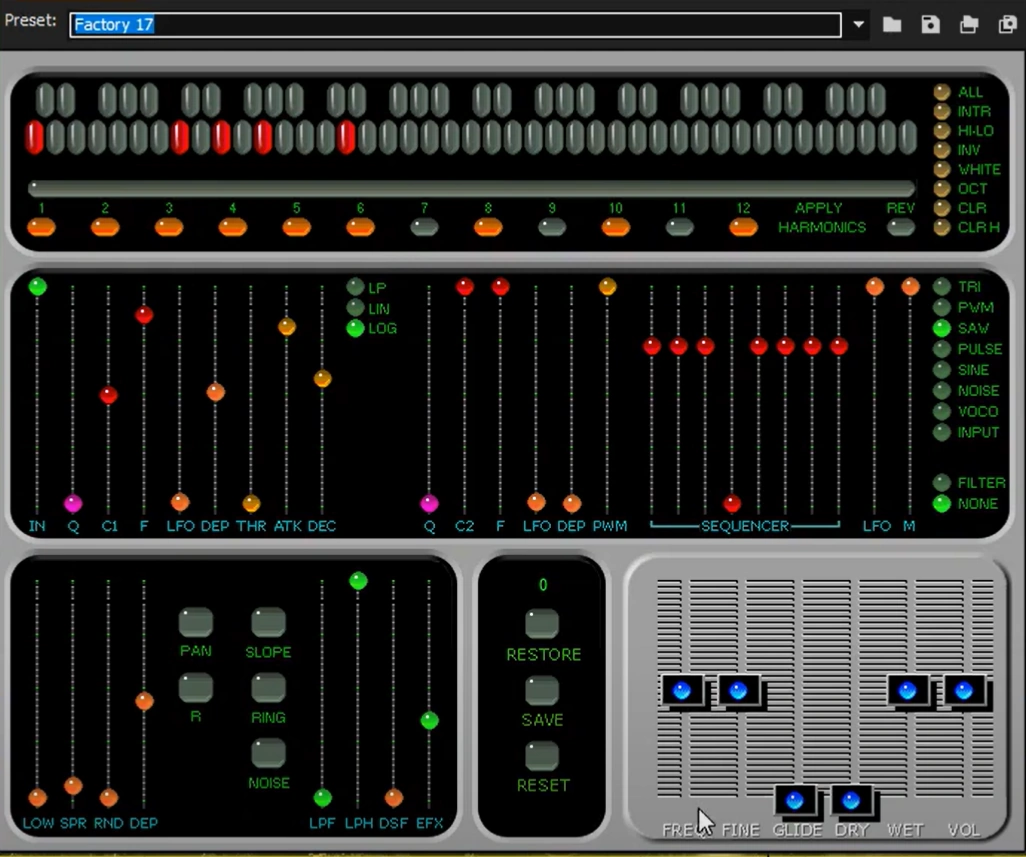
Task: Click the OCT LED button
Action: (x=942, y=189)
